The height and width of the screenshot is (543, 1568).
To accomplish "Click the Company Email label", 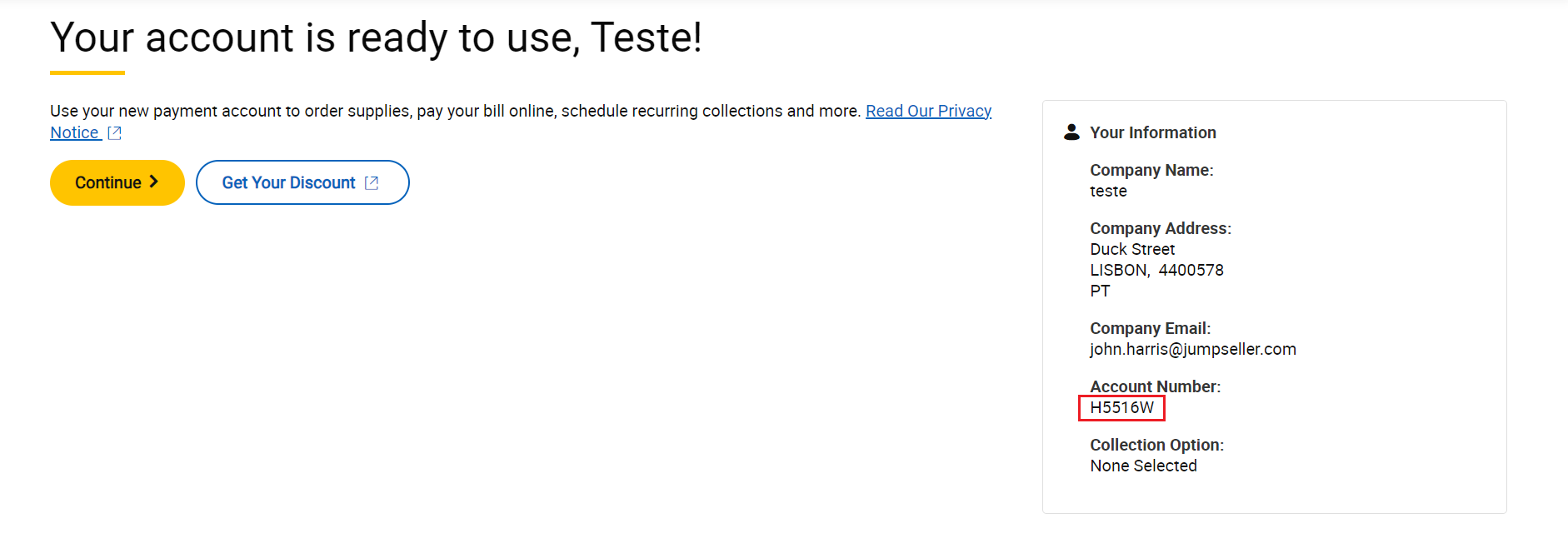I will 1150,328.
